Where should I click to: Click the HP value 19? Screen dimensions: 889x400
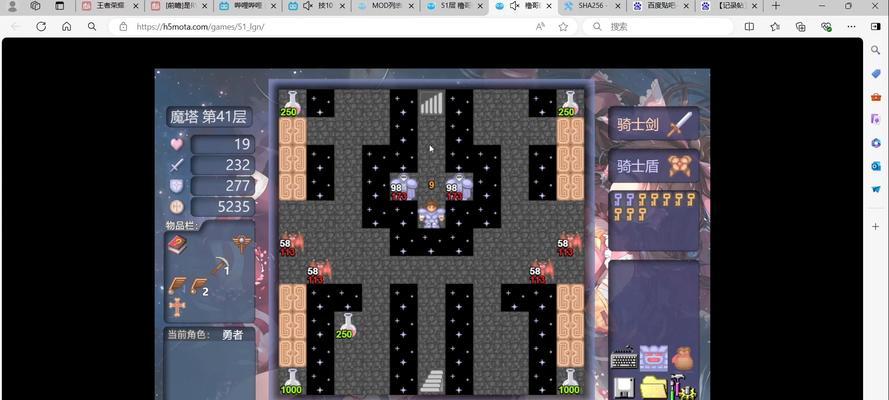(242, 144)
